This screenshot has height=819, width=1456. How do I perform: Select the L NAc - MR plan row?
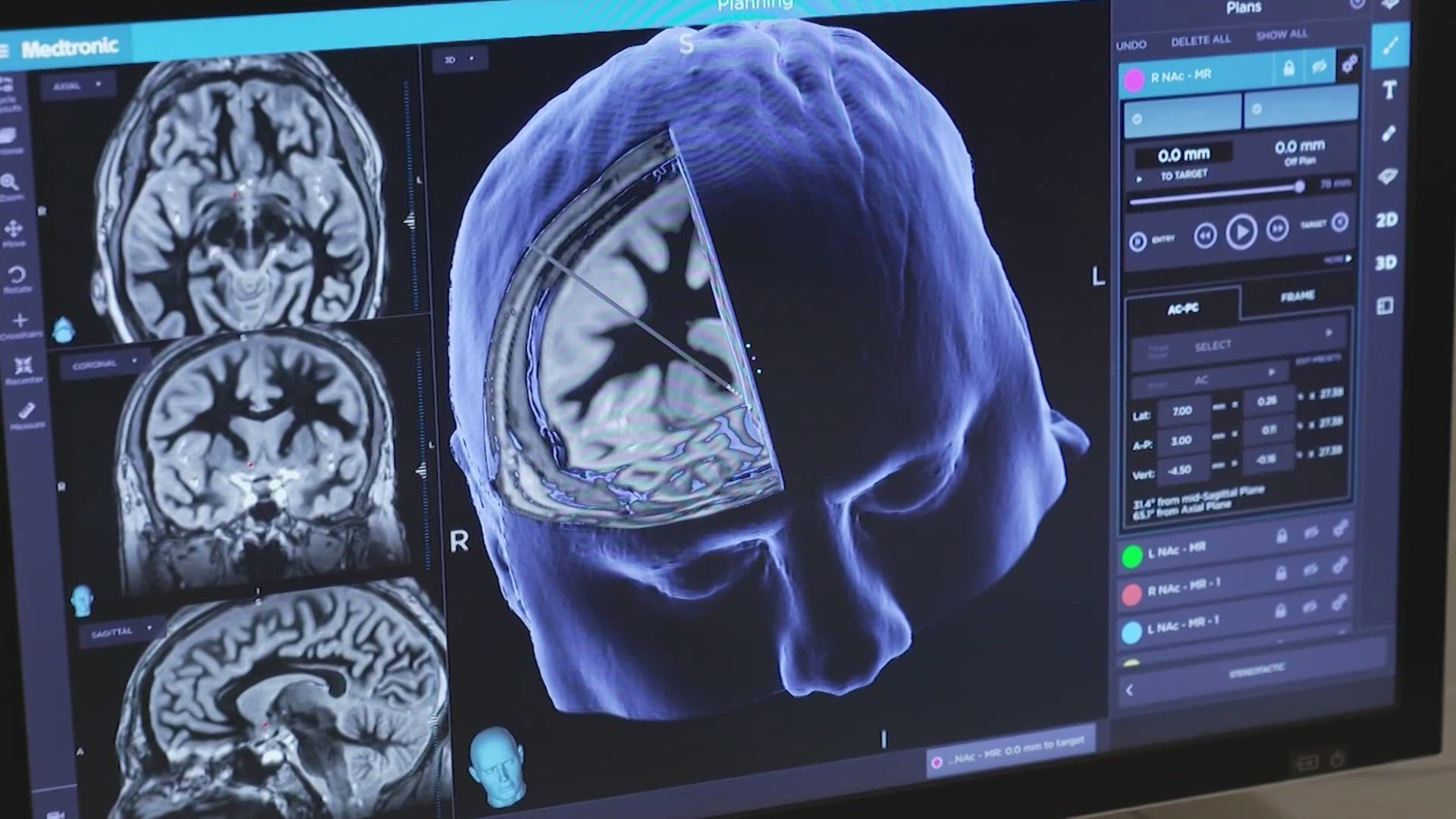1236,544
